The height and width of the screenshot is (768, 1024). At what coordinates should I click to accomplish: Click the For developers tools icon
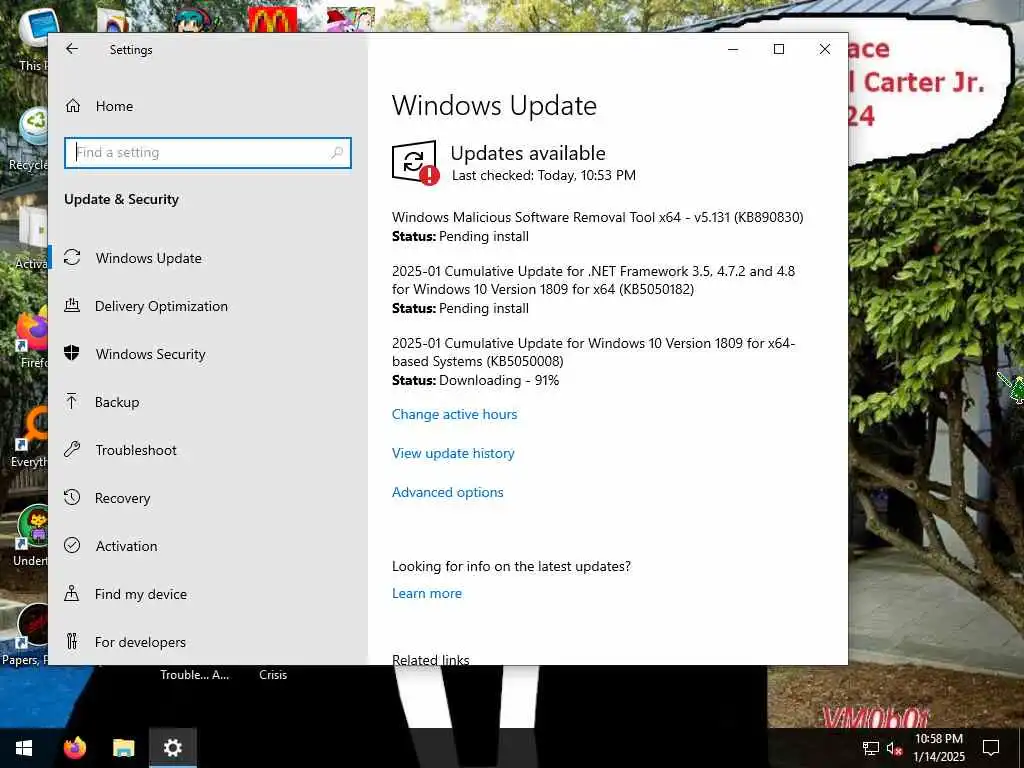72,641
